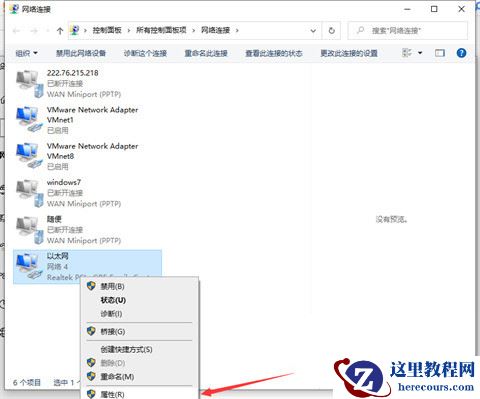Refresh the network connections list
480x399 pixels.
click(x=331, y=31)
